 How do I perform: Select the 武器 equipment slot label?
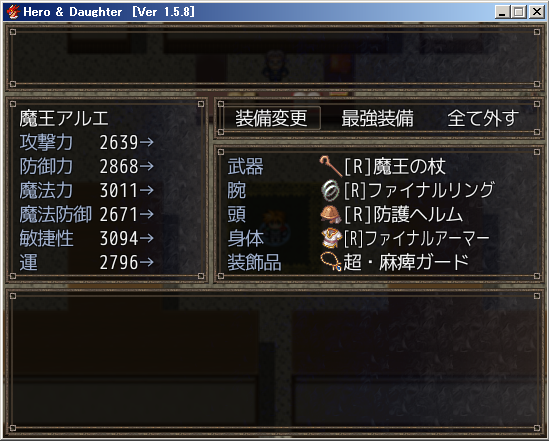tap(245, 166)
